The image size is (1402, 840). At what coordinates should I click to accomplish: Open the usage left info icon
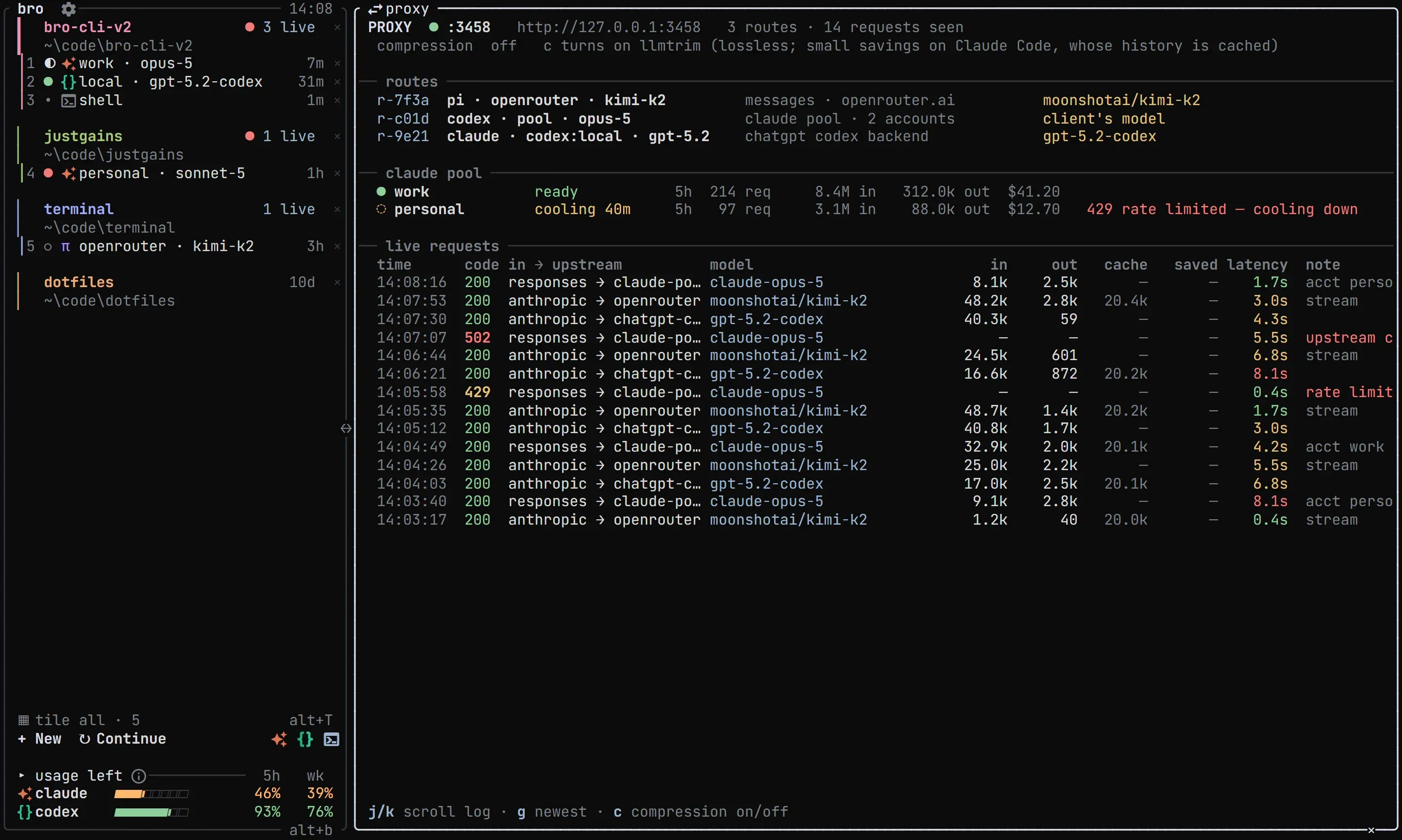[139, 775]
